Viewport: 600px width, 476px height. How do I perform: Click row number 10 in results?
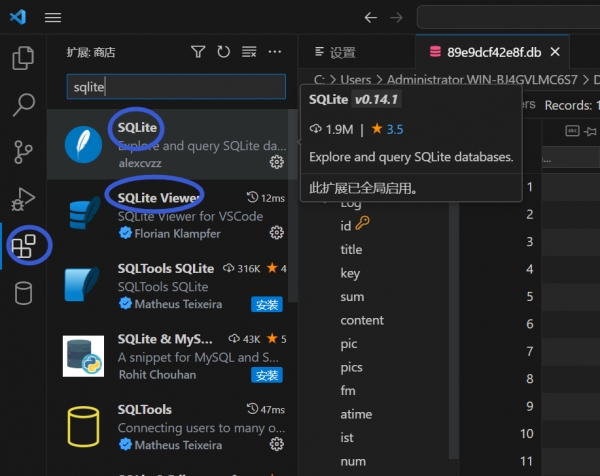(527, 434)
